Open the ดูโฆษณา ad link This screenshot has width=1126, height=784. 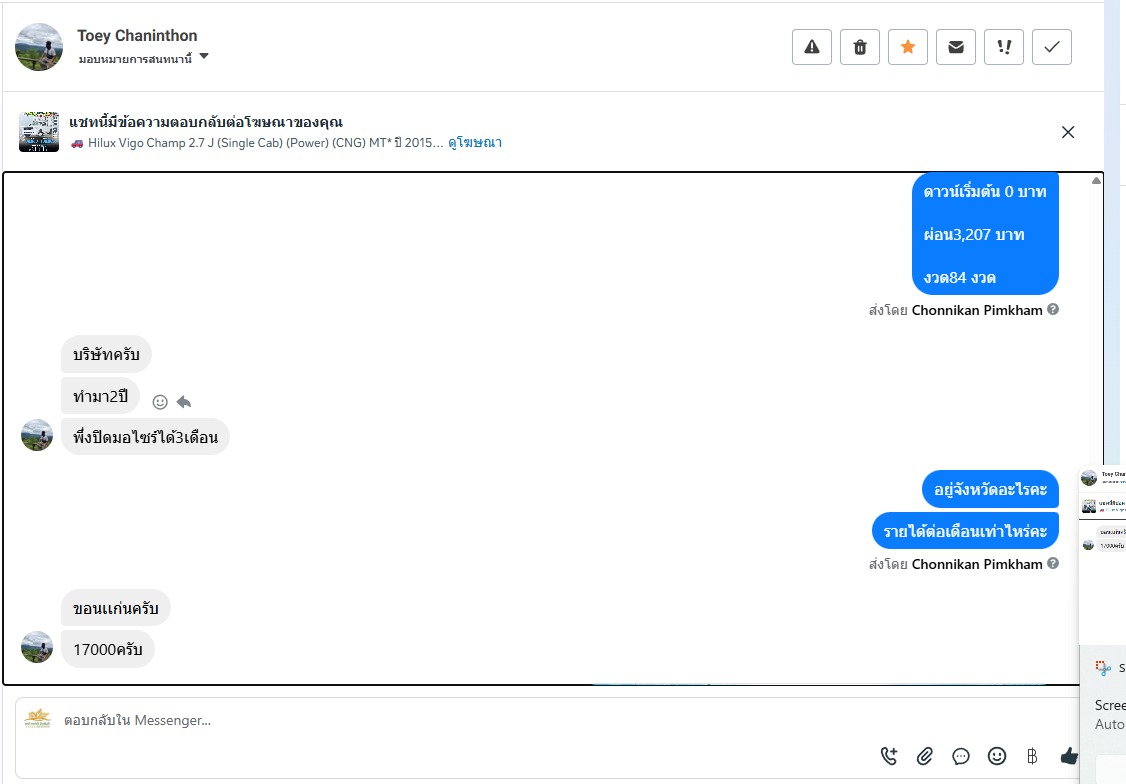pos(475,143)
